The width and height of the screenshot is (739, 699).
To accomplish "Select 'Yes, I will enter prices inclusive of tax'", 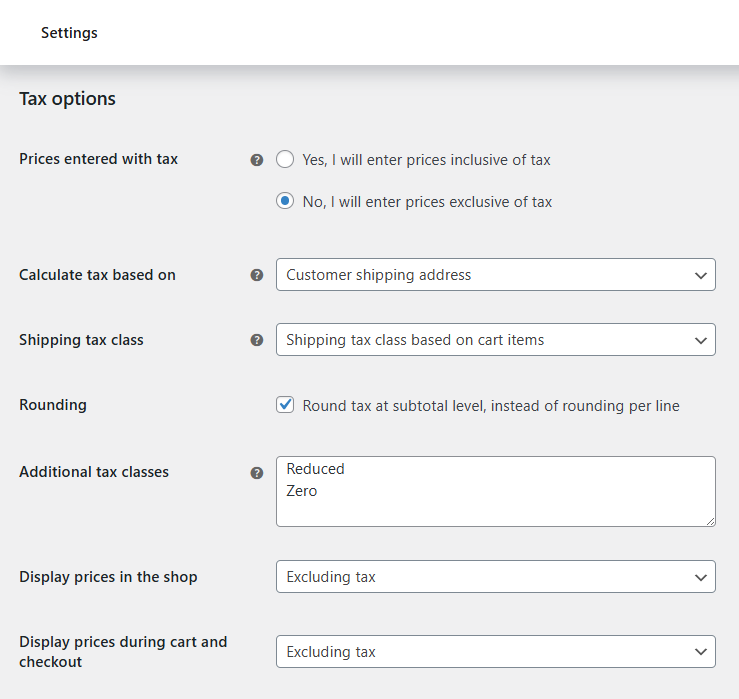I will 285,159.
